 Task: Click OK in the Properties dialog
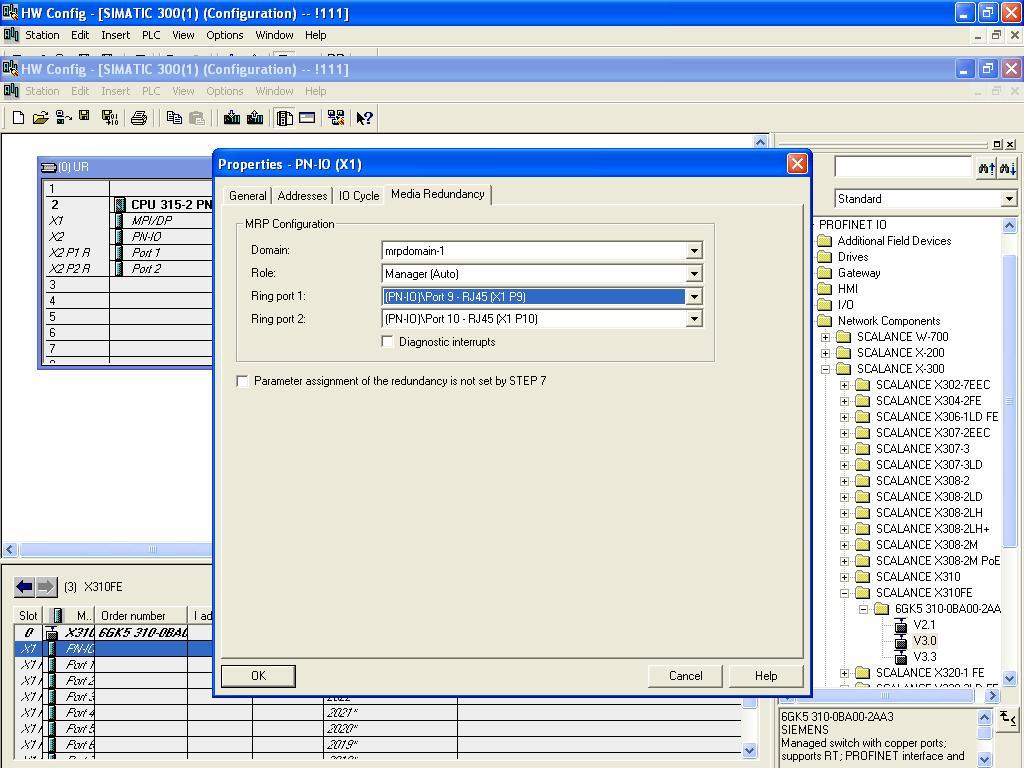tap(258, 676)
